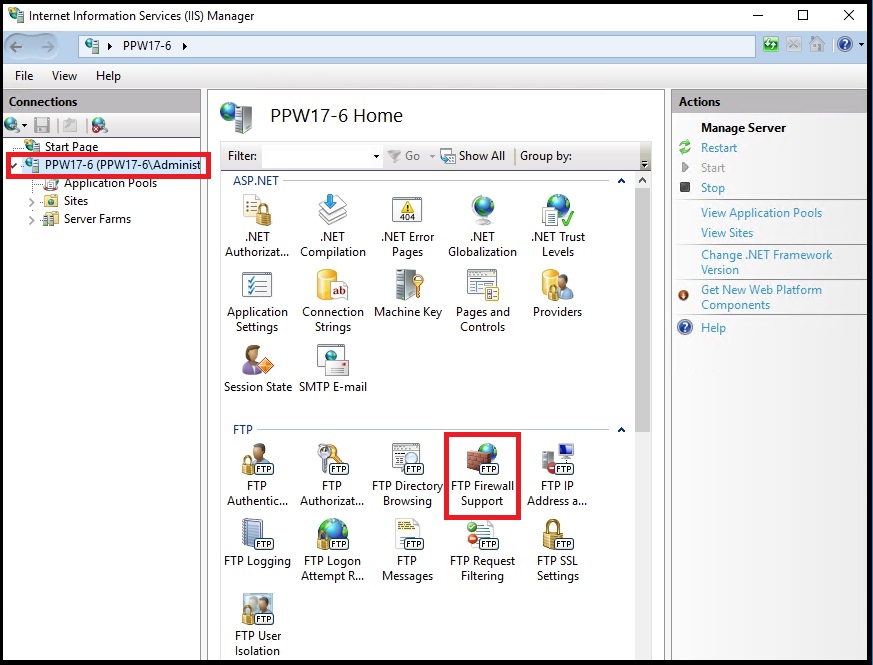This screenshot has width=873, height=665.
Task: Open the View menu
Action: tap(64, 76)
